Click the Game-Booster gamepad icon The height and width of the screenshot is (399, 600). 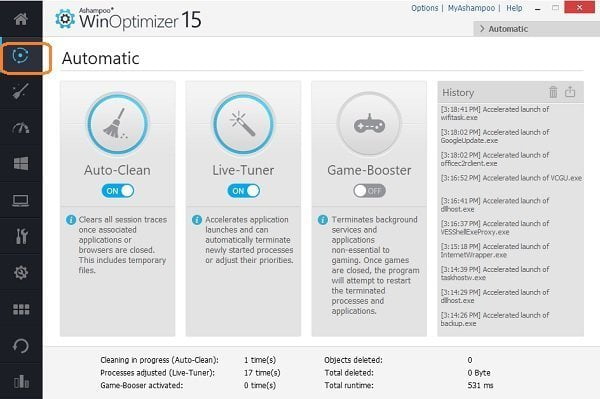click(369, 124)
